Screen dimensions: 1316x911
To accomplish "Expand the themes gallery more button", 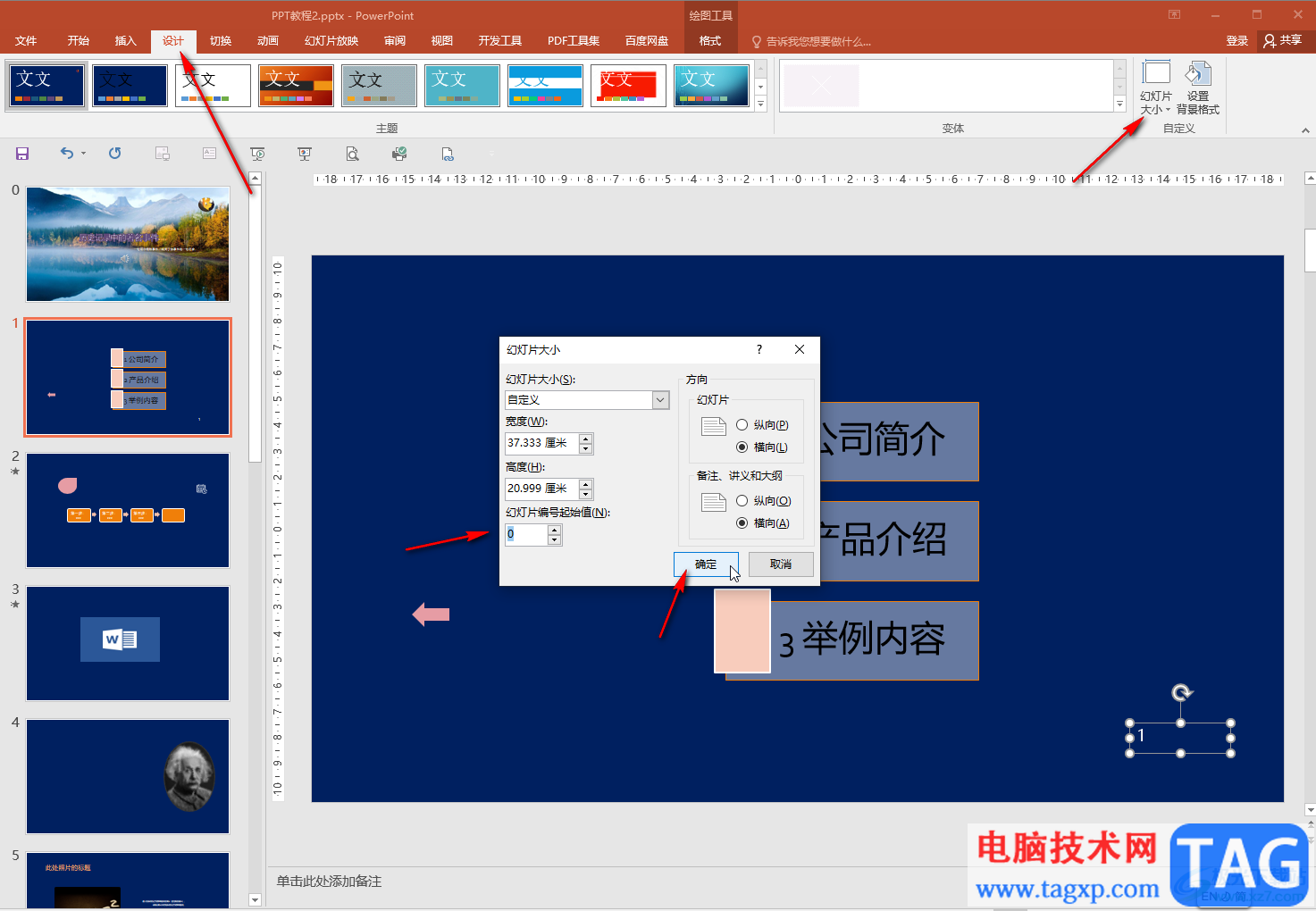I will (x=761, y=104).
